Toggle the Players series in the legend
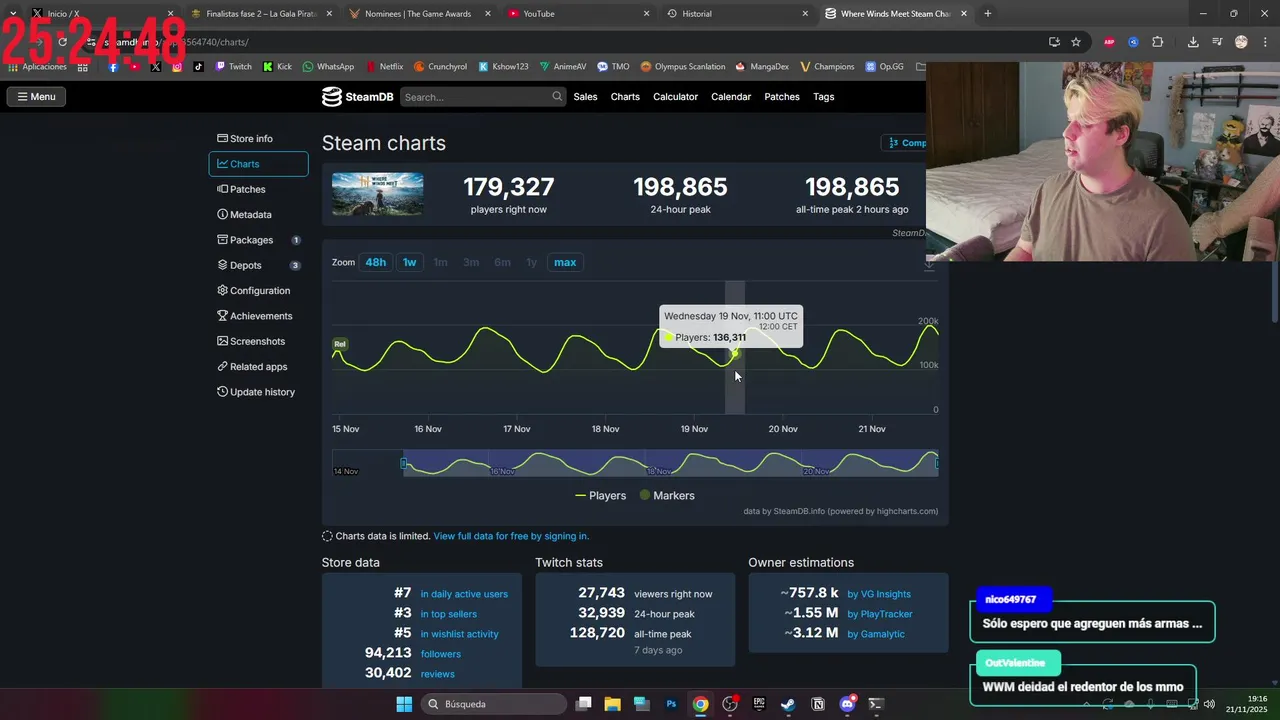Screen dimensions: 1280x720 click(600, 496)
